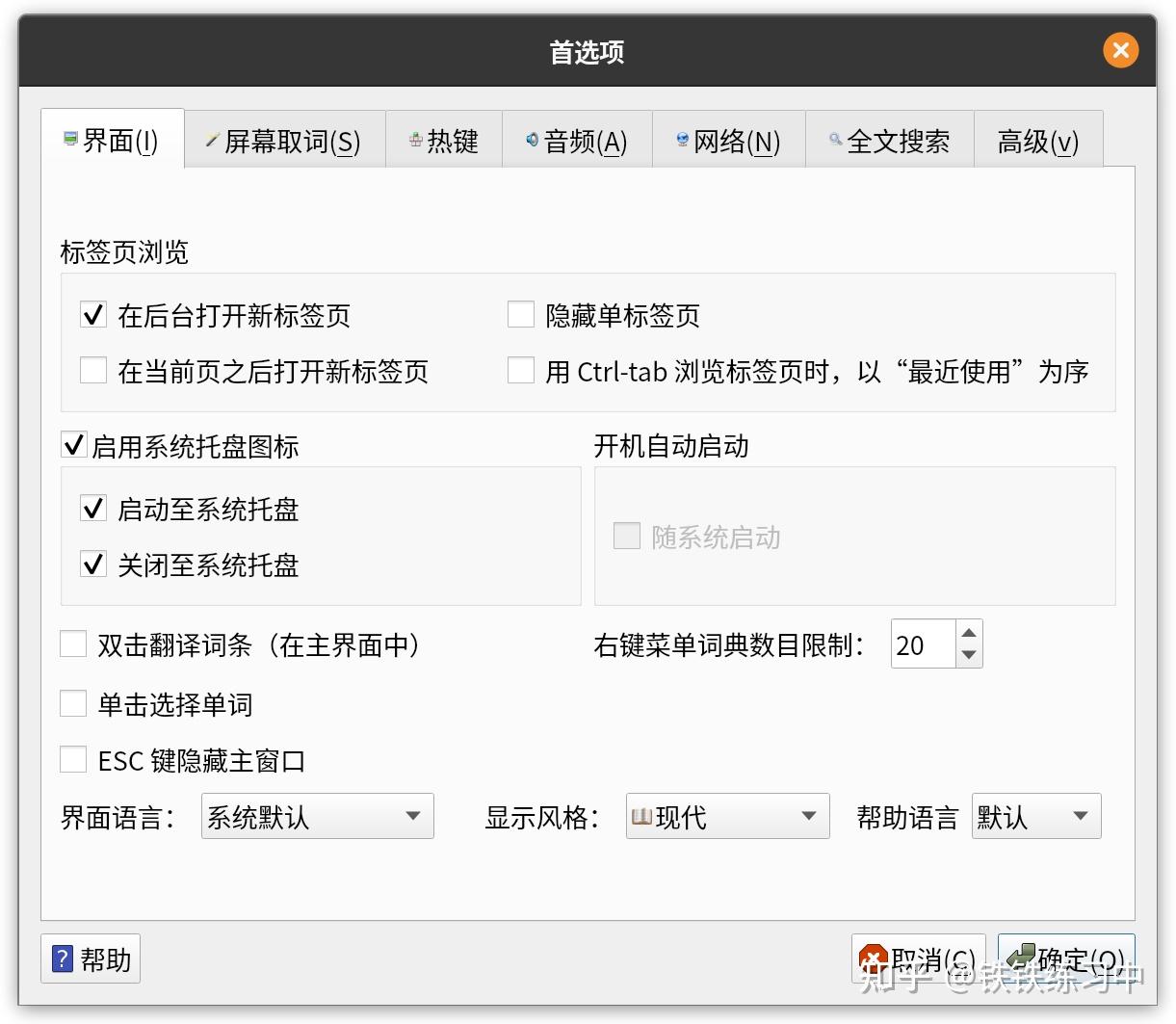Enable ESC 键隐藏主窗口 checkbox

pyautogui.click(x=73, y=759)
